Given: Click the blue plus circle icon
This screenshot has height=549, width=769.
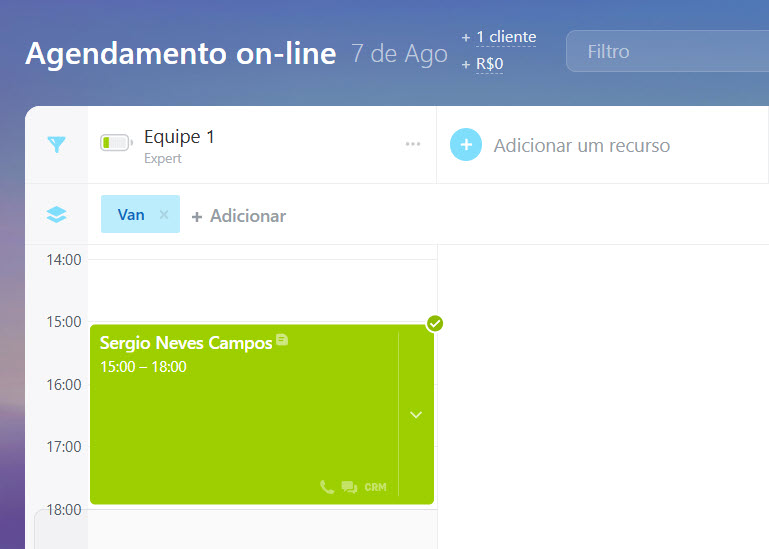Looking at the screenshot, I should coord(466,145).
